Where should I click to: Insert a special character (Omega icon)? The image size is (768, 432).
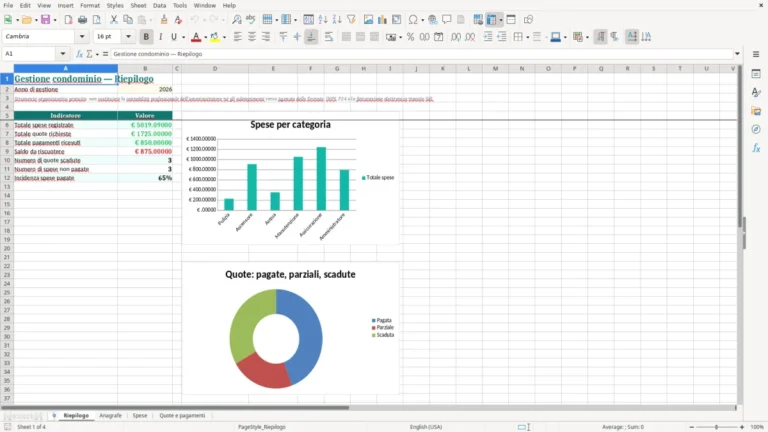tap(413, 20)
